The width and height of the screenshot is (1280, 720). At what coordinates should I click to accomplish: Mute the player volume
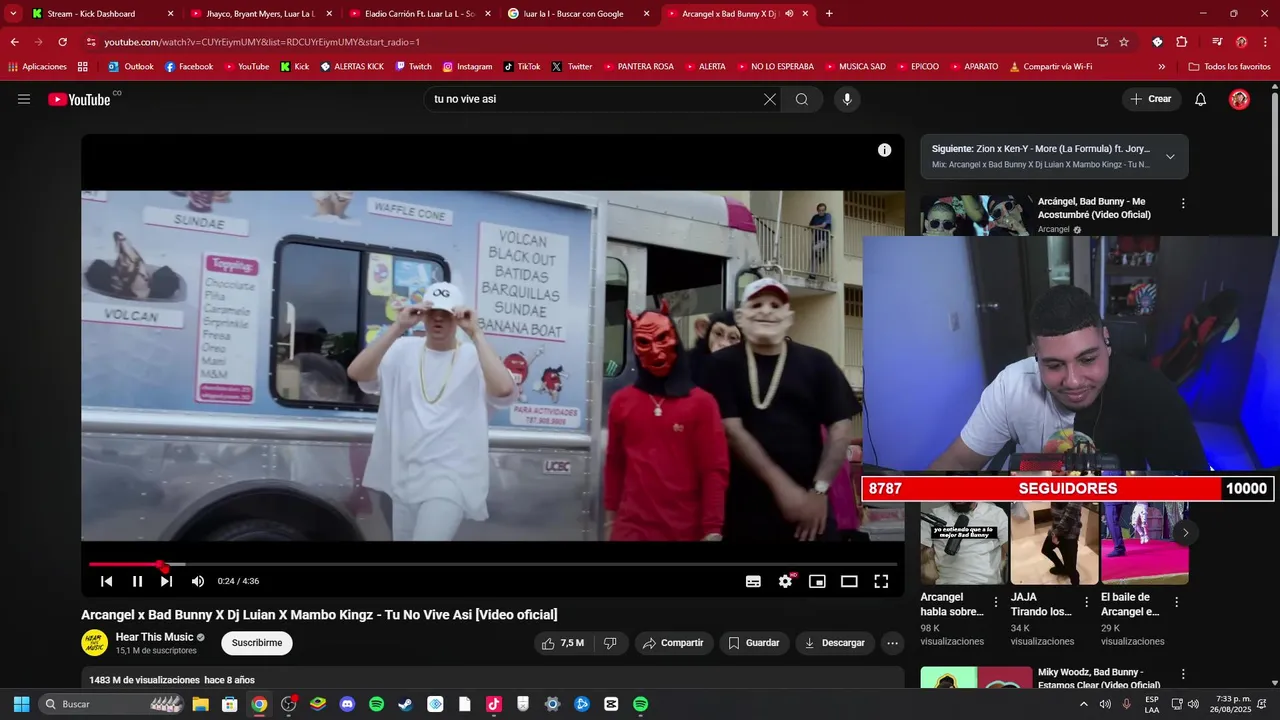(x=198, y=581)
